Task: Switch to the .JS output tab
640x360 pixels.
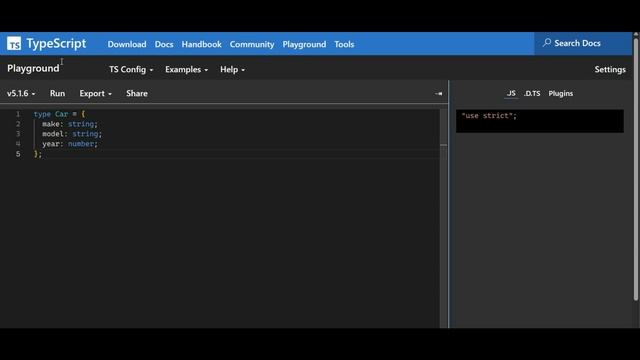Action: (511, 93)
